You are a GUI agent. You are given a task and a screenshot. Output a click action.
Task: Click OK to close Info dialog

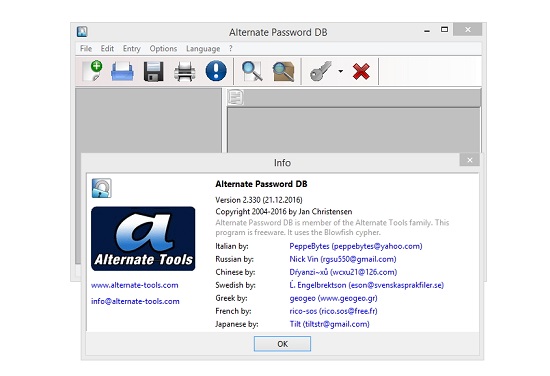(x=282, y=344)
